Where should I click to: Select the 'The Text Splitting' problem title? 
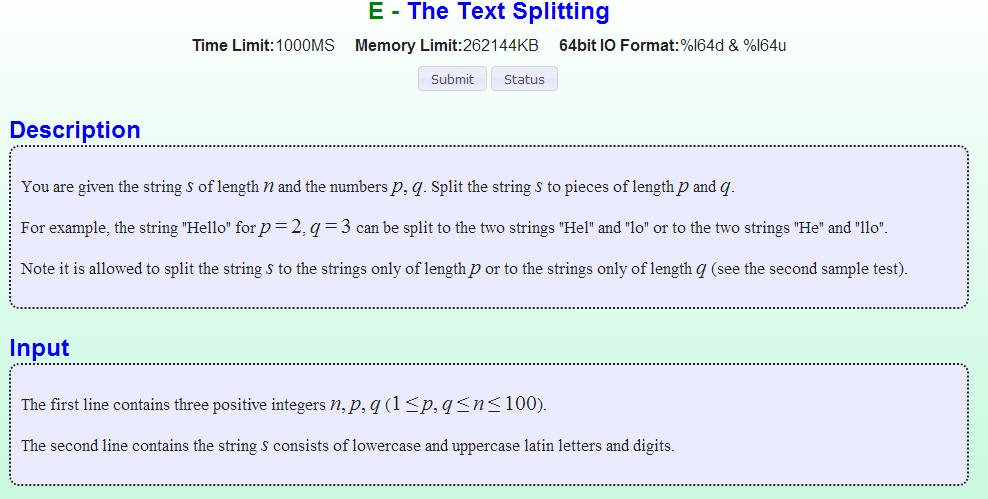coord(508,12)
